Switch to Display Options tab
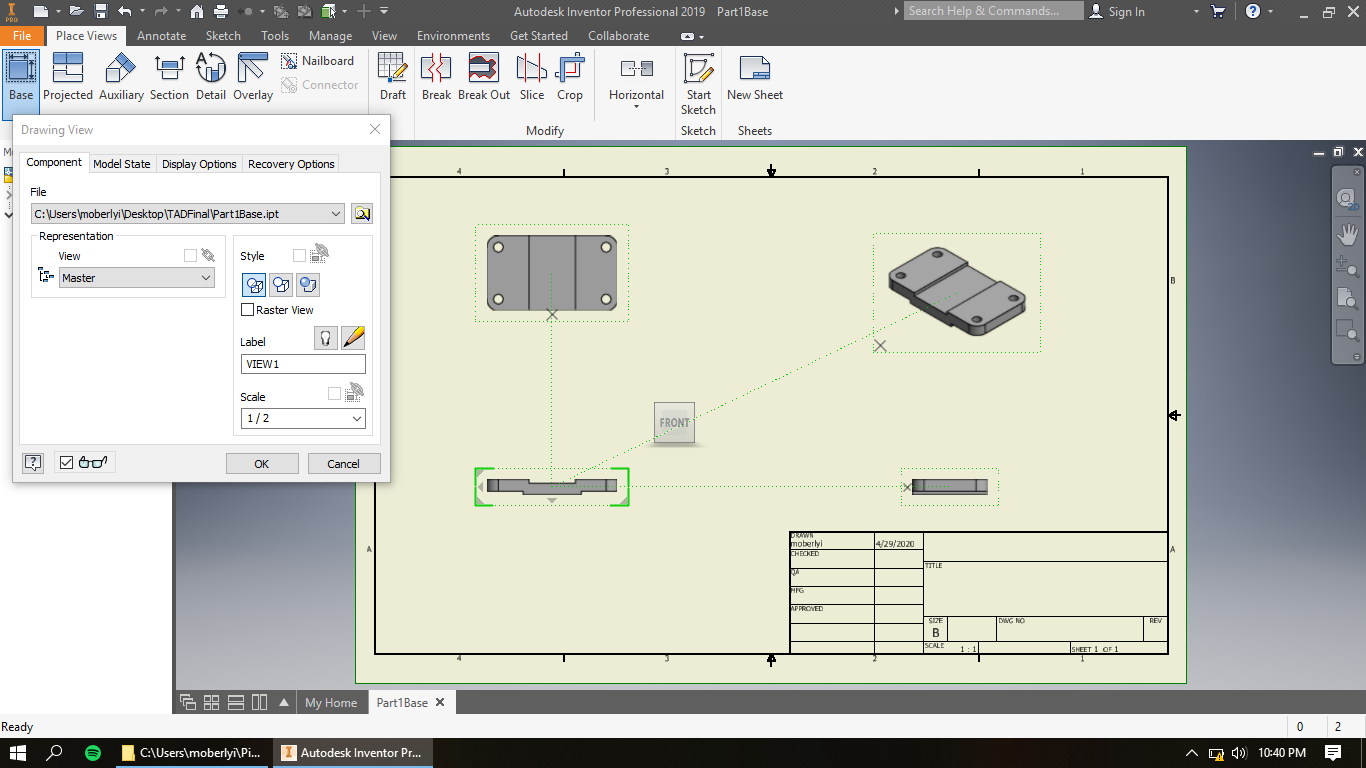The height and width of the screenshot is (768, 1366). 199,164
